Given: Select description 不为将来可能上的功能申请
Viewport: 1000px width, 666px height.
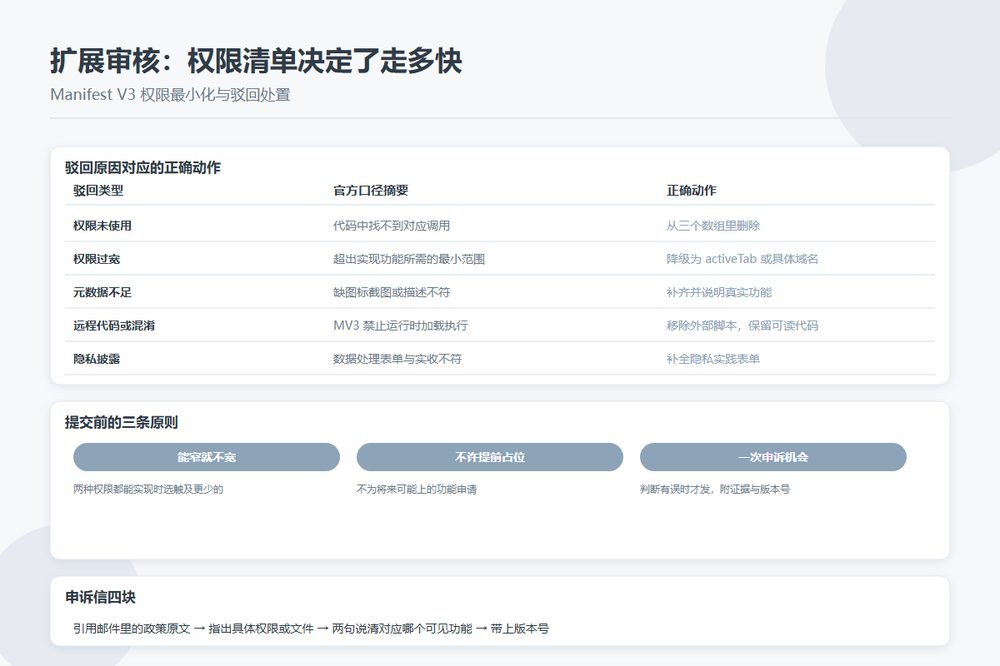Looking at the screenshot, I should pos(416,489).
